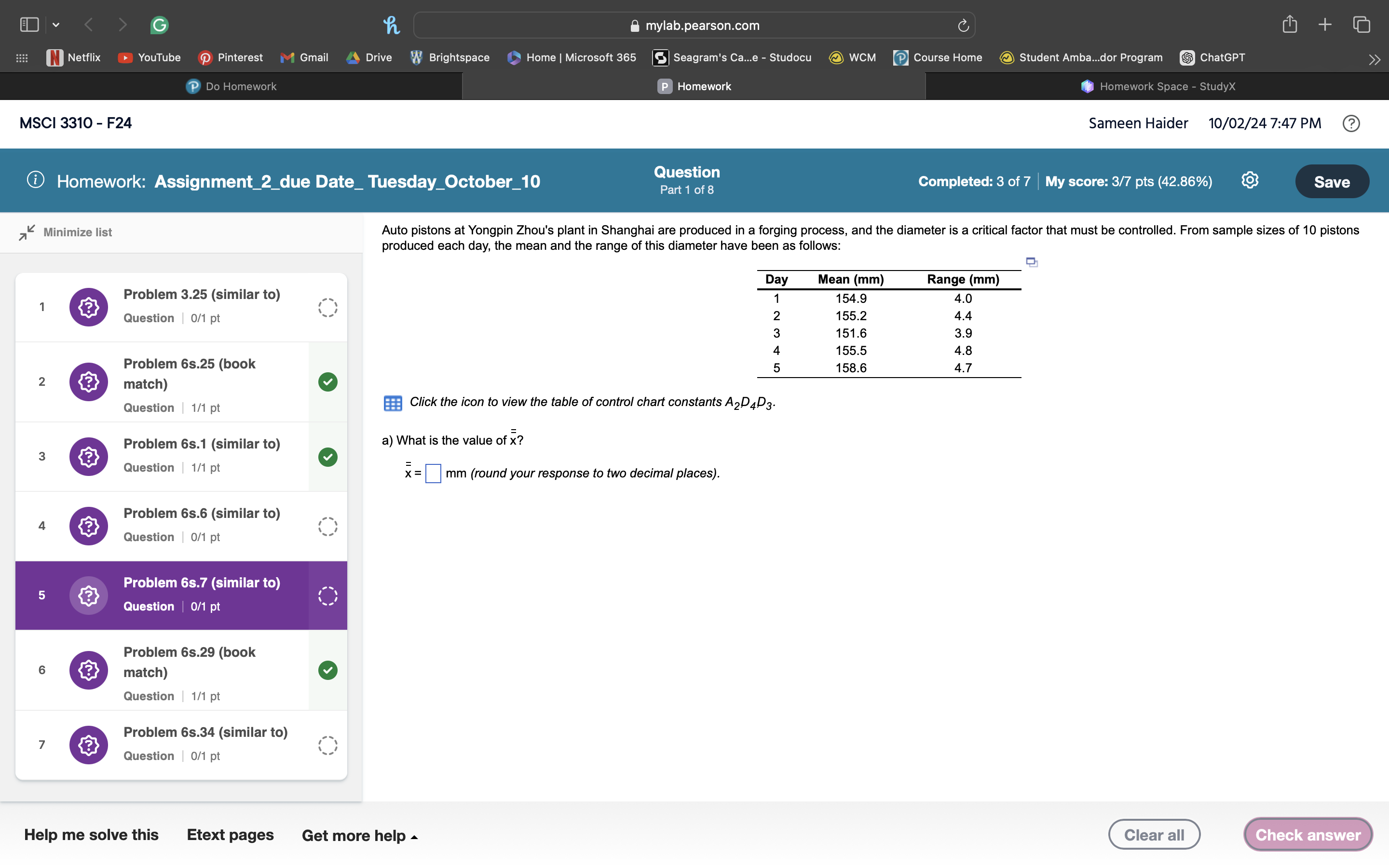
Task: Go forward with the forward arrow
Action: (x=122, y=25)
